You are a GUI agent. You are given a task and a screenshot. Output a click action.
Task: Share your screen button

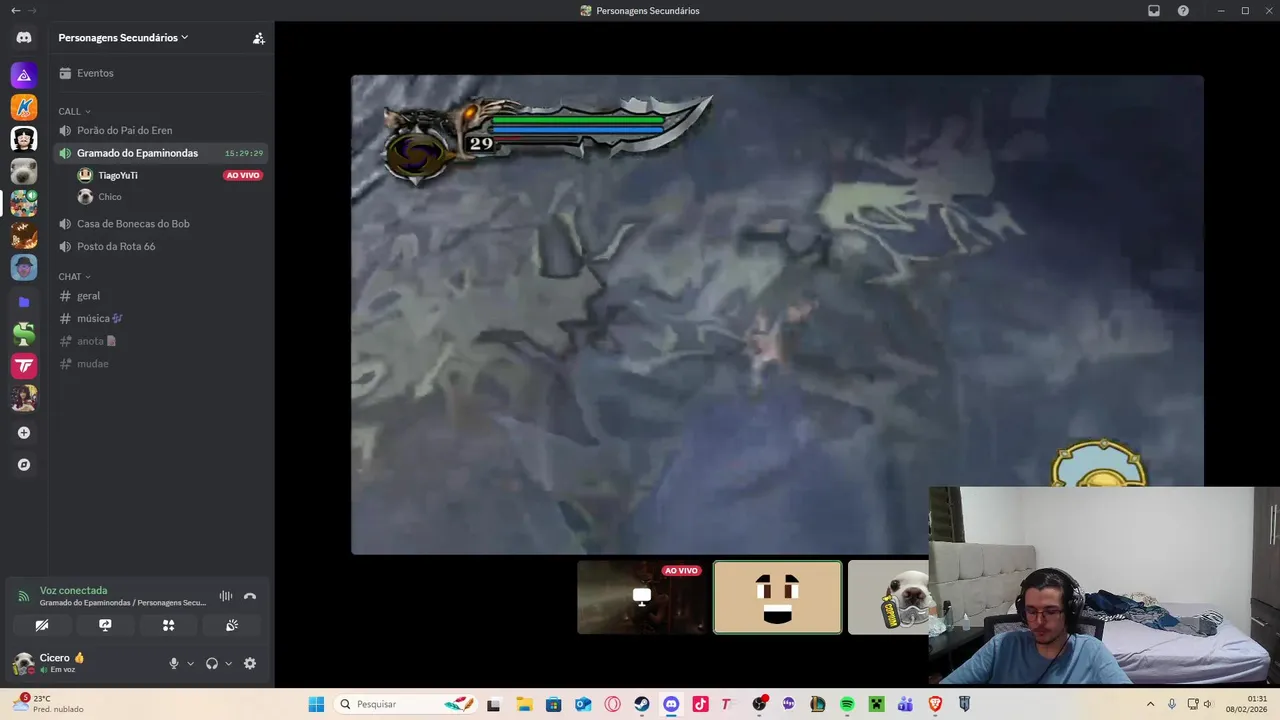[x=105, y=625]
